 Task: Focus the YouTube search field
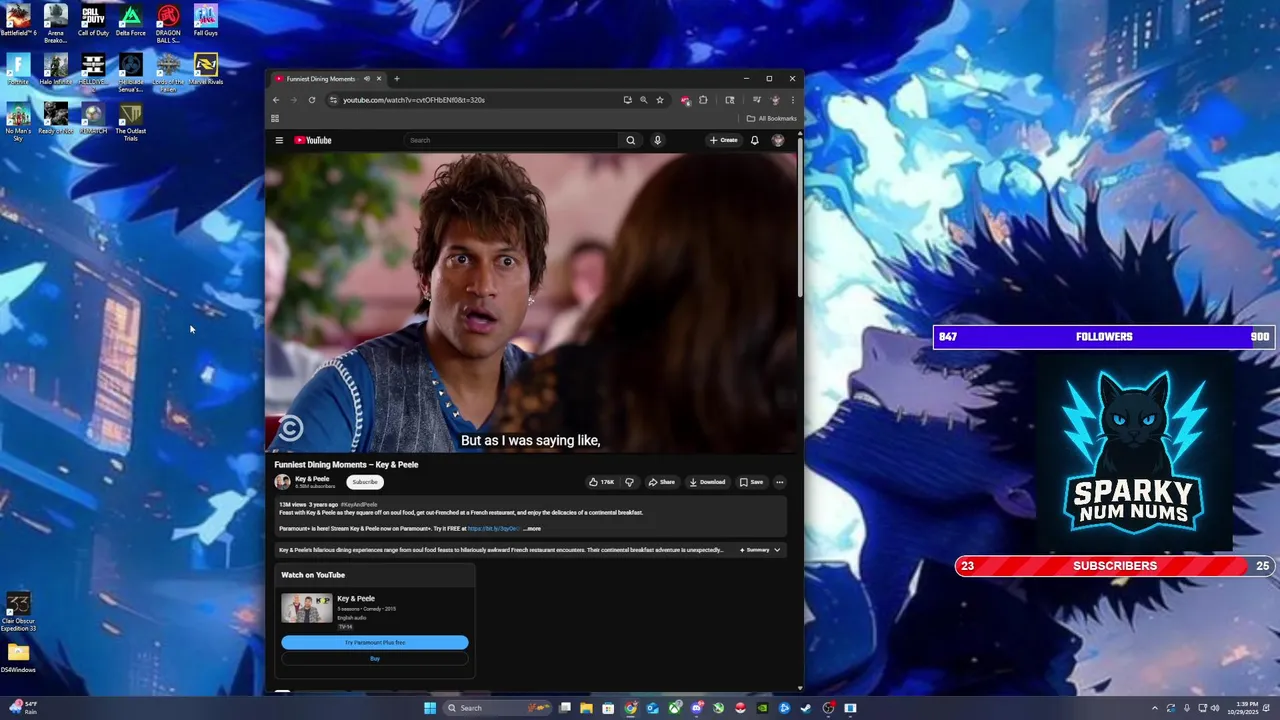pos(512,140)
